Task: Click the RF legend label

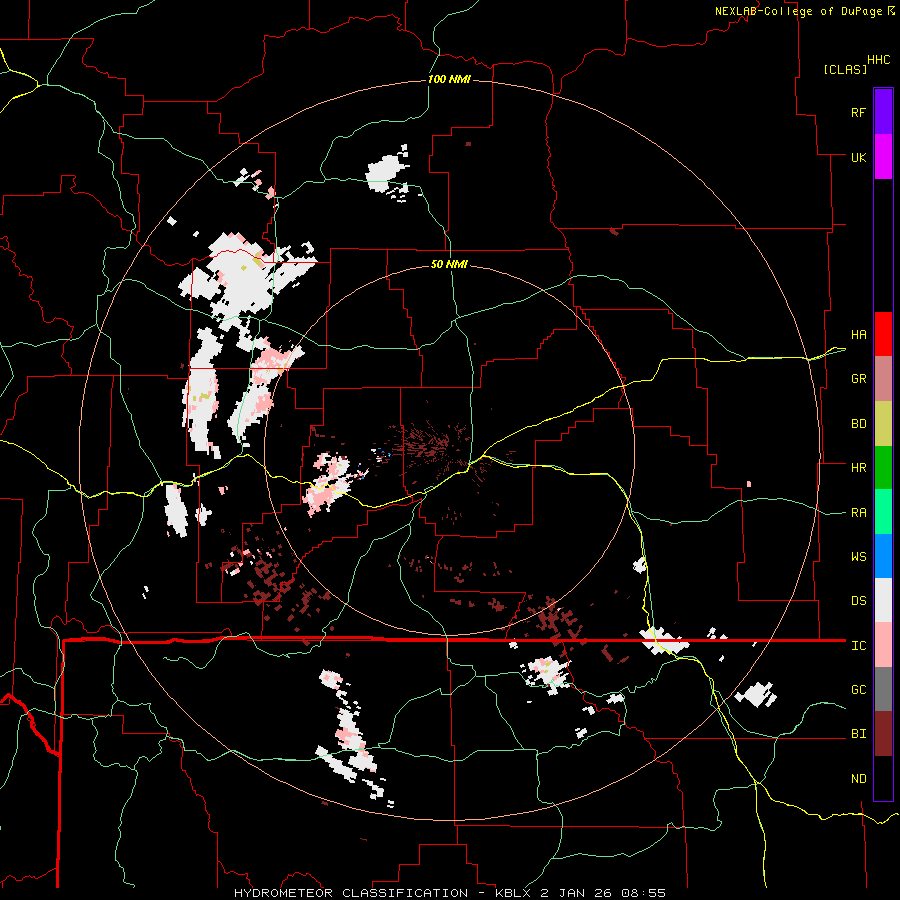Action: 859,112
